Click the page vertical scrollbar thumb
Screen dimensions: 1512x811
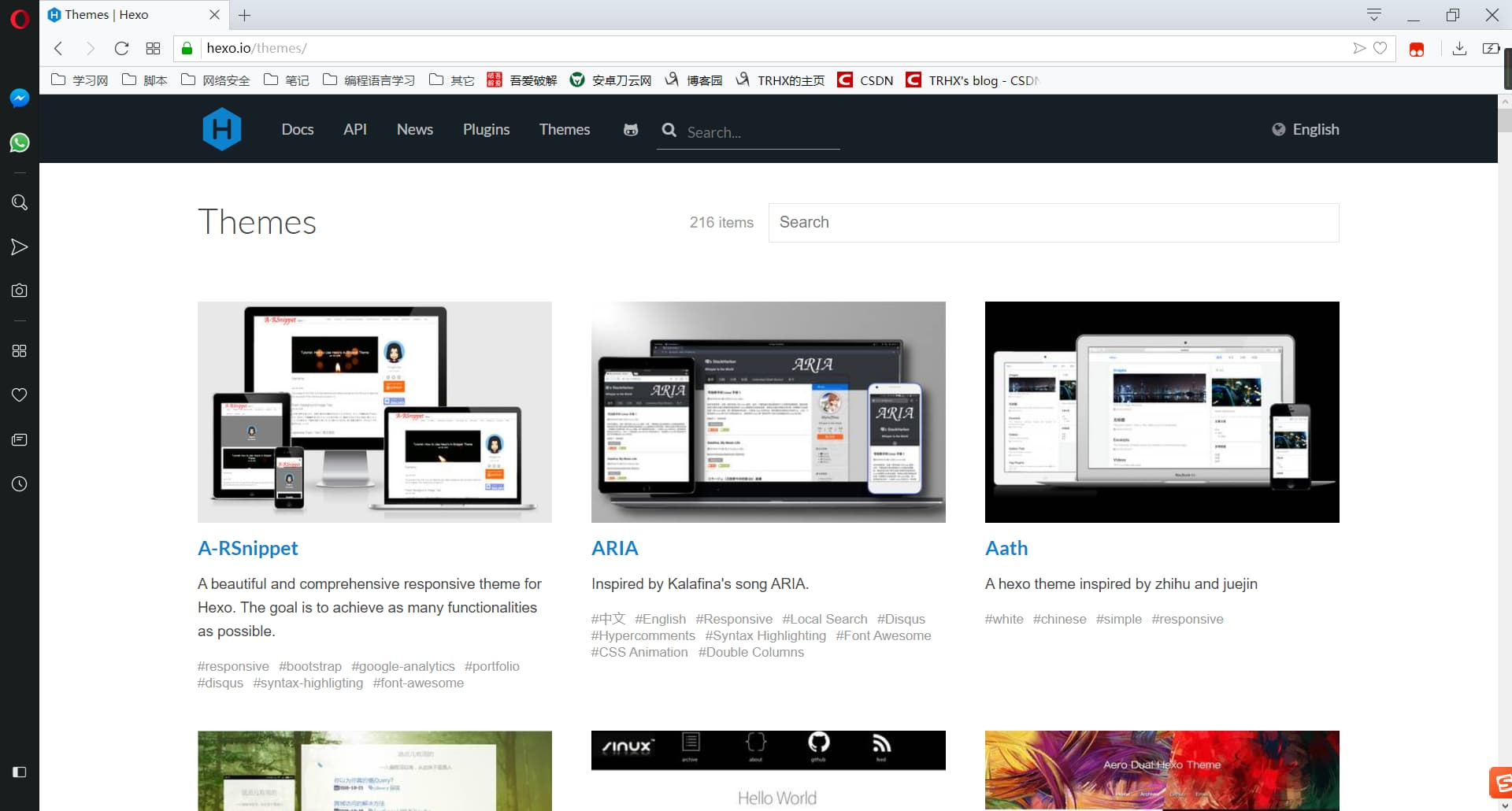(1505, 120)
